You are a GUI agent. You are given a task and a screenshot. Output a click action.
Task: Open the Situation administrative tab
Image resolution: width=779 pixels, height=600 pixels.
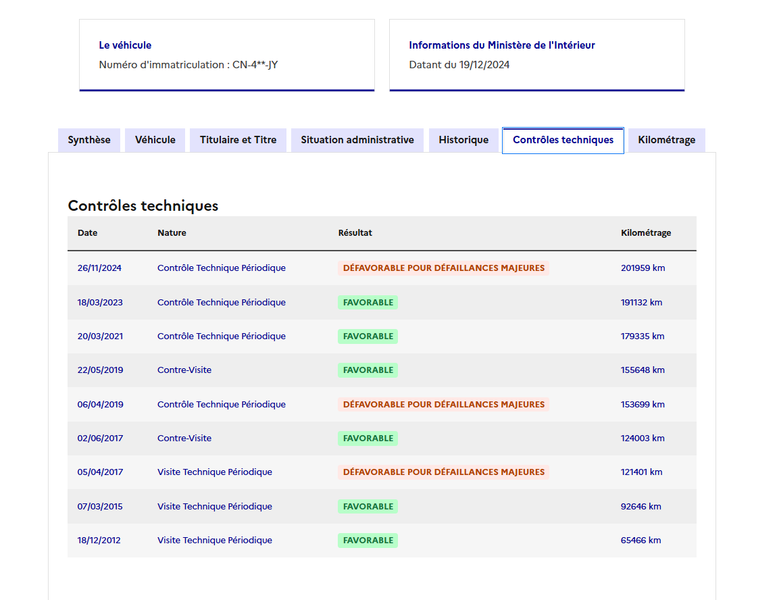357,140
